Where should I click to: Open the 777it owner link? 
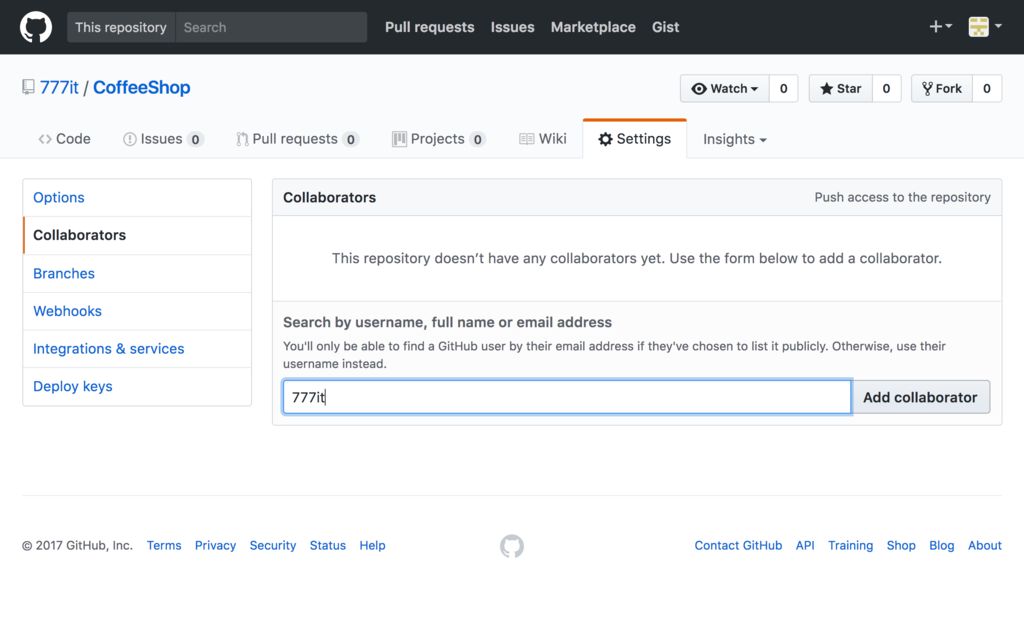[x=59, y=88]
